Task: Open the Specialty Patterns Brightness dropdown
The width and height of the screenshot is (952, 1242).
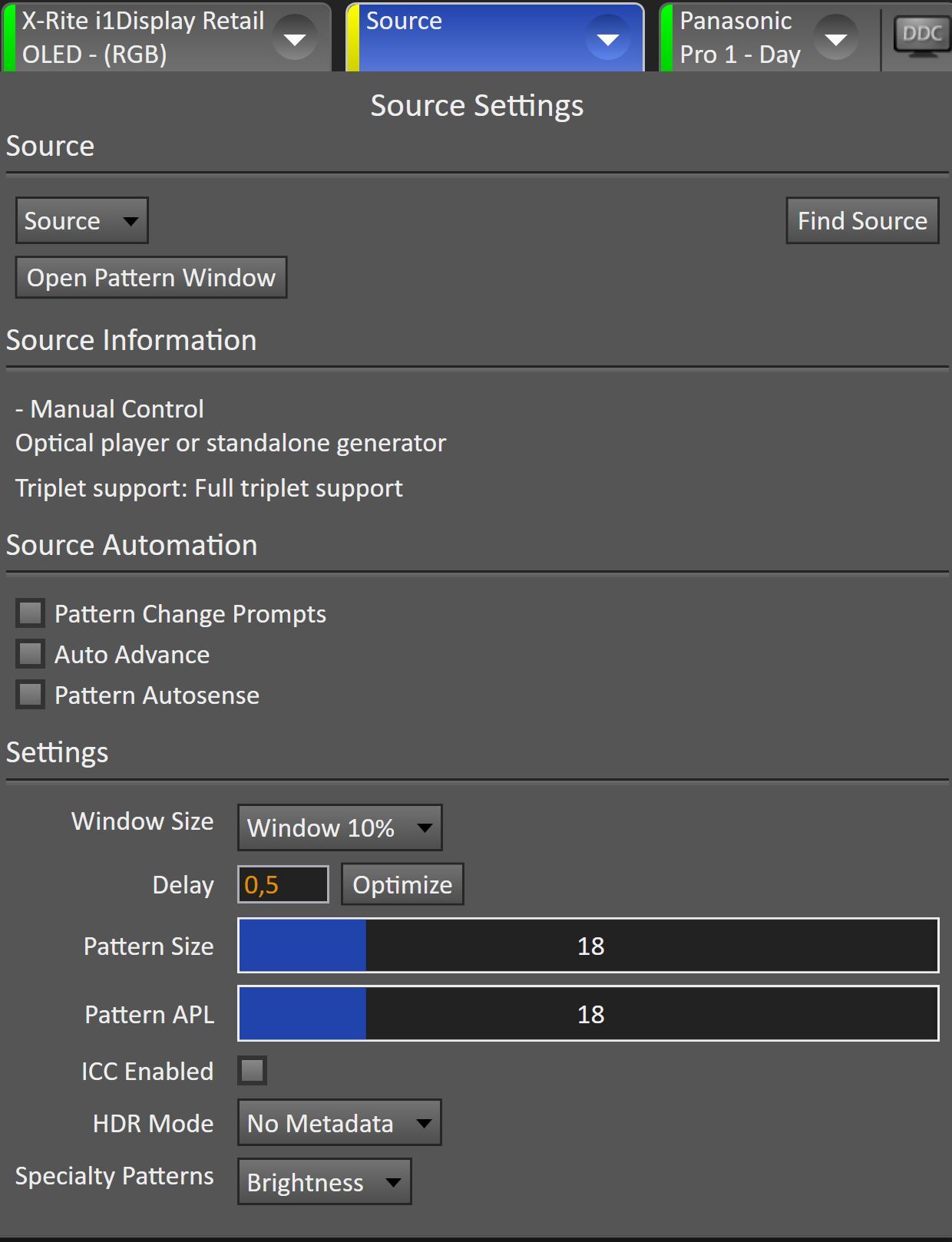Action: click(324, 1182)
